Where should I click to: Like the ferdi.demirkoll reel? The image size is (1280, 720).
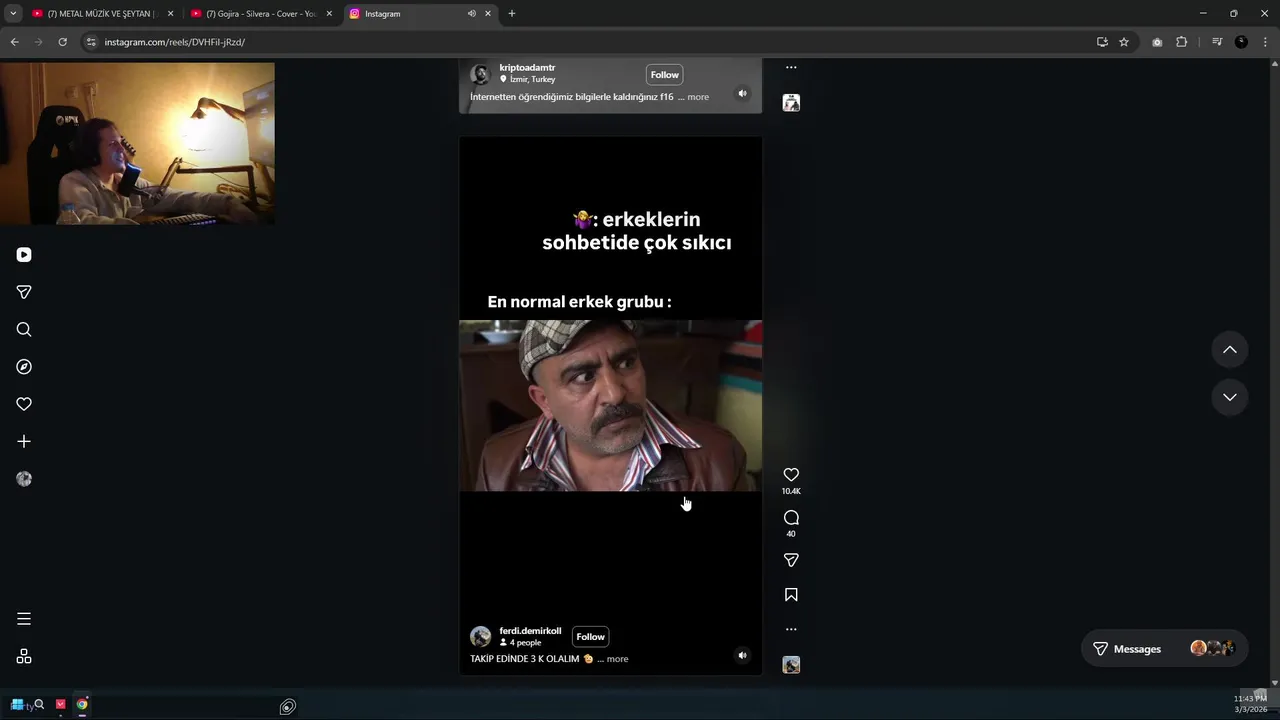pos(791,475)
